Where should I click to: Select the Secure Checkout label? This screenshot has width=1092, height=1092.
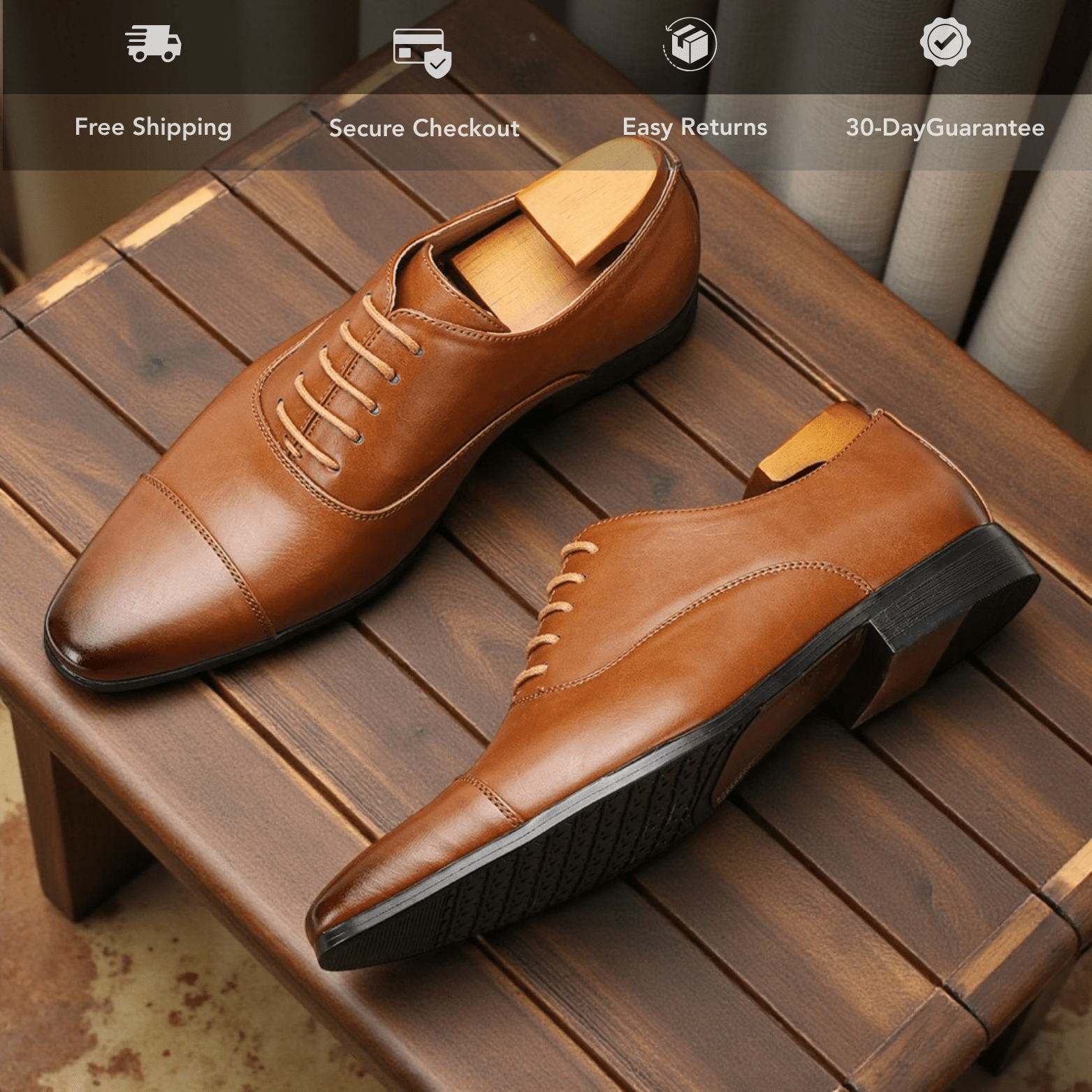click(x=425, y=128)
